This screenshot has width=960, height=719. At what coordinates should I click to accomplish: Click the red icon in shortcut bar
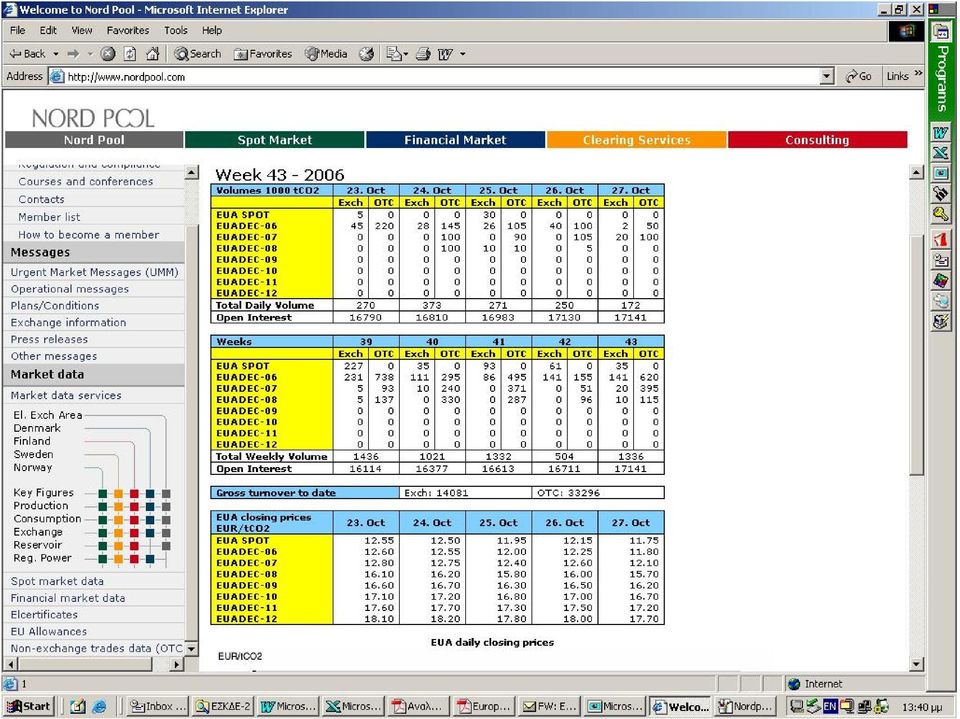tap(940, 239)
